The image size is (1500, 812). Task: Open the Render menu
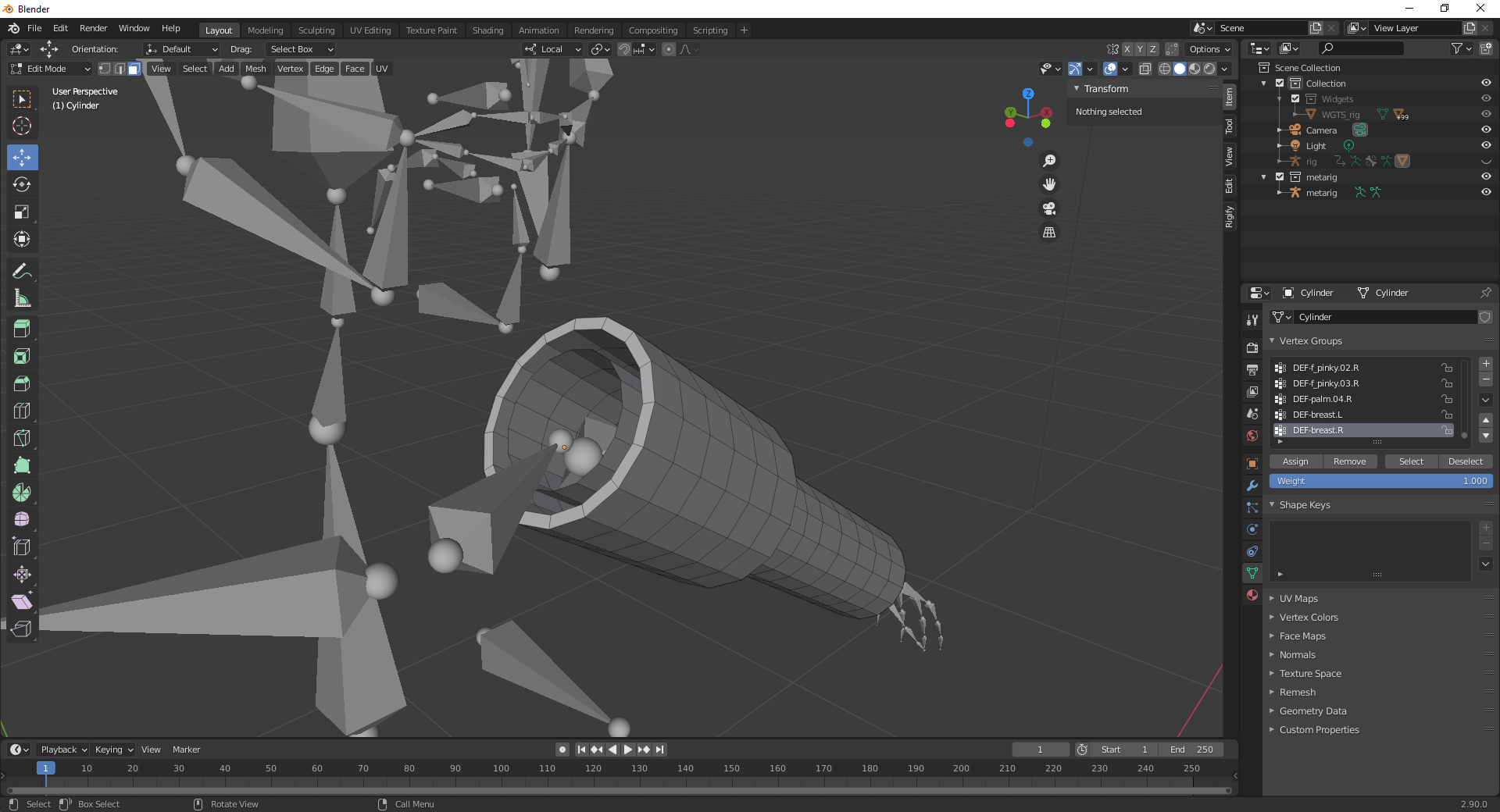(x=93, y=28)
